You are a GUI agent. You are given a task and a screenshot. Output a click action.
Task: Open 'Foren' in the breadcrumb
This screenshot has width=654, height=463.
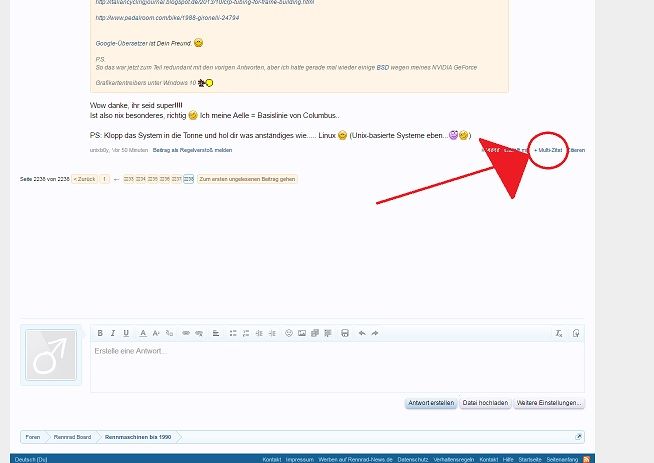click(x=33, y=437)
